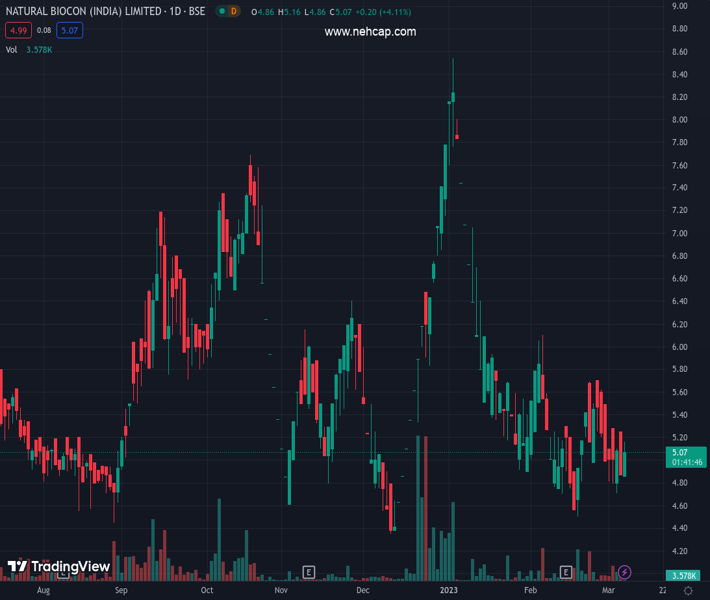Click the blue 5.07 buy price button
The image size is (710, 600).
[70, 31]
